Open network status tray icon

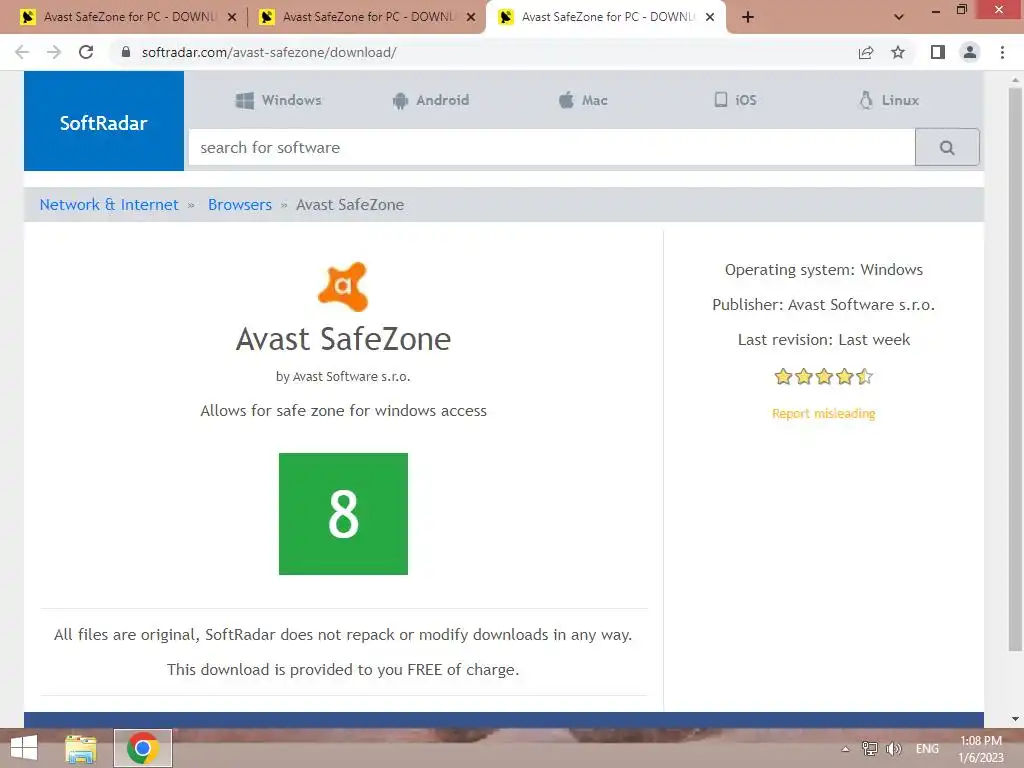coord(870,749)
